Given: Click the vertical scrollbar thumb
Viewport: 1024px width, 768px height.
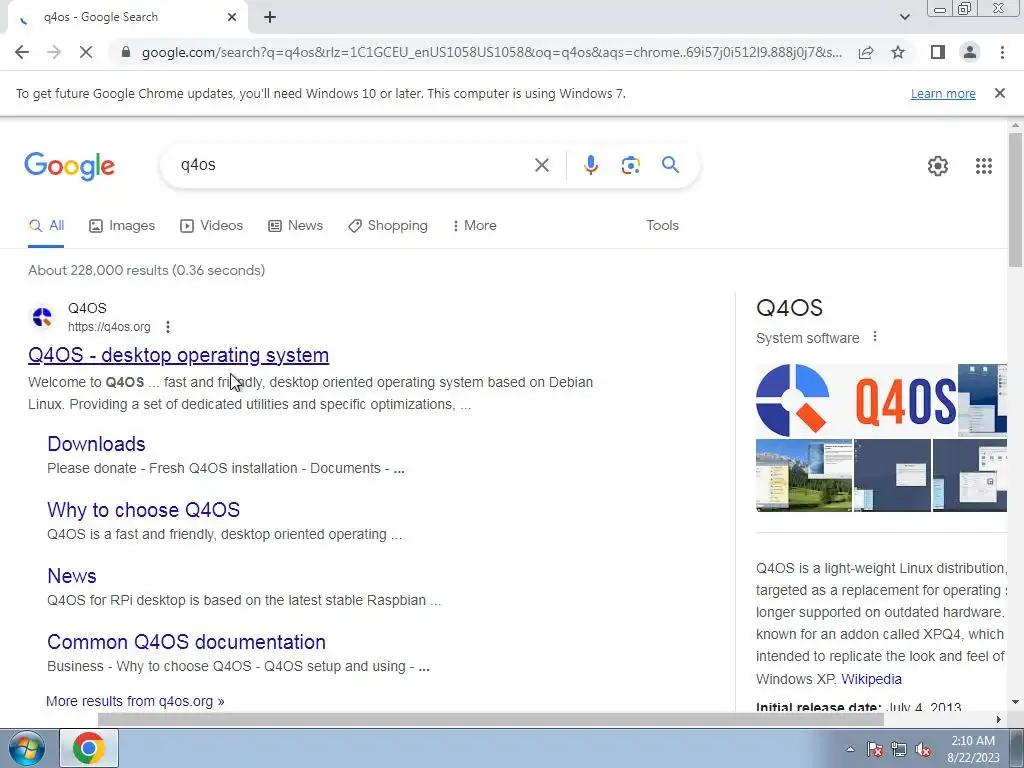Looking at the screenshot, I should pos(1015,200).
